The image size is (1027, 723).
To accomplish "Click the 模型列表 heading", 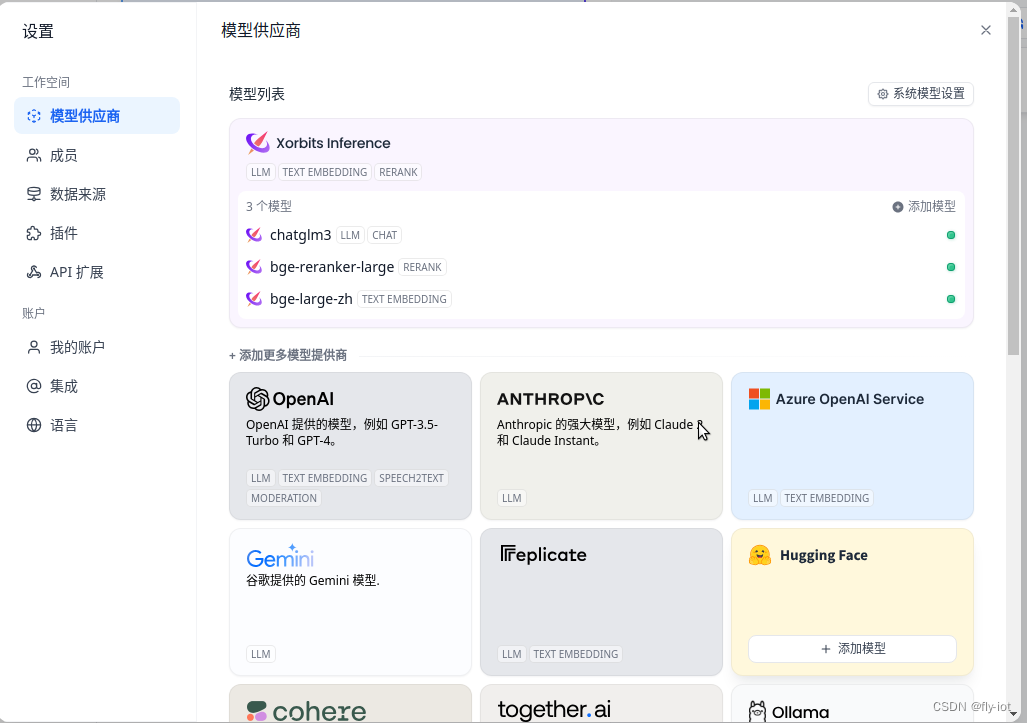I will 257,94.
